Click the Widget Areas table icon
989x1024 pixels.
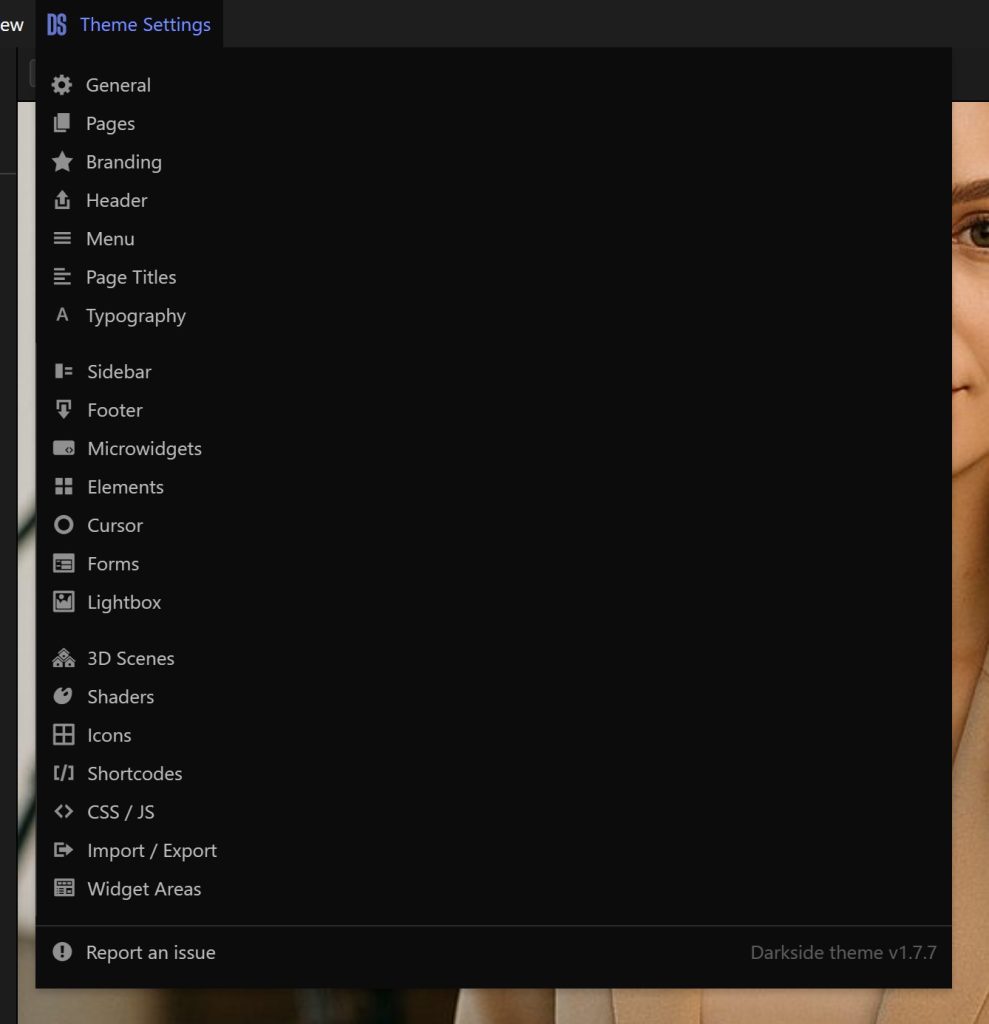(x=63, y=888)
